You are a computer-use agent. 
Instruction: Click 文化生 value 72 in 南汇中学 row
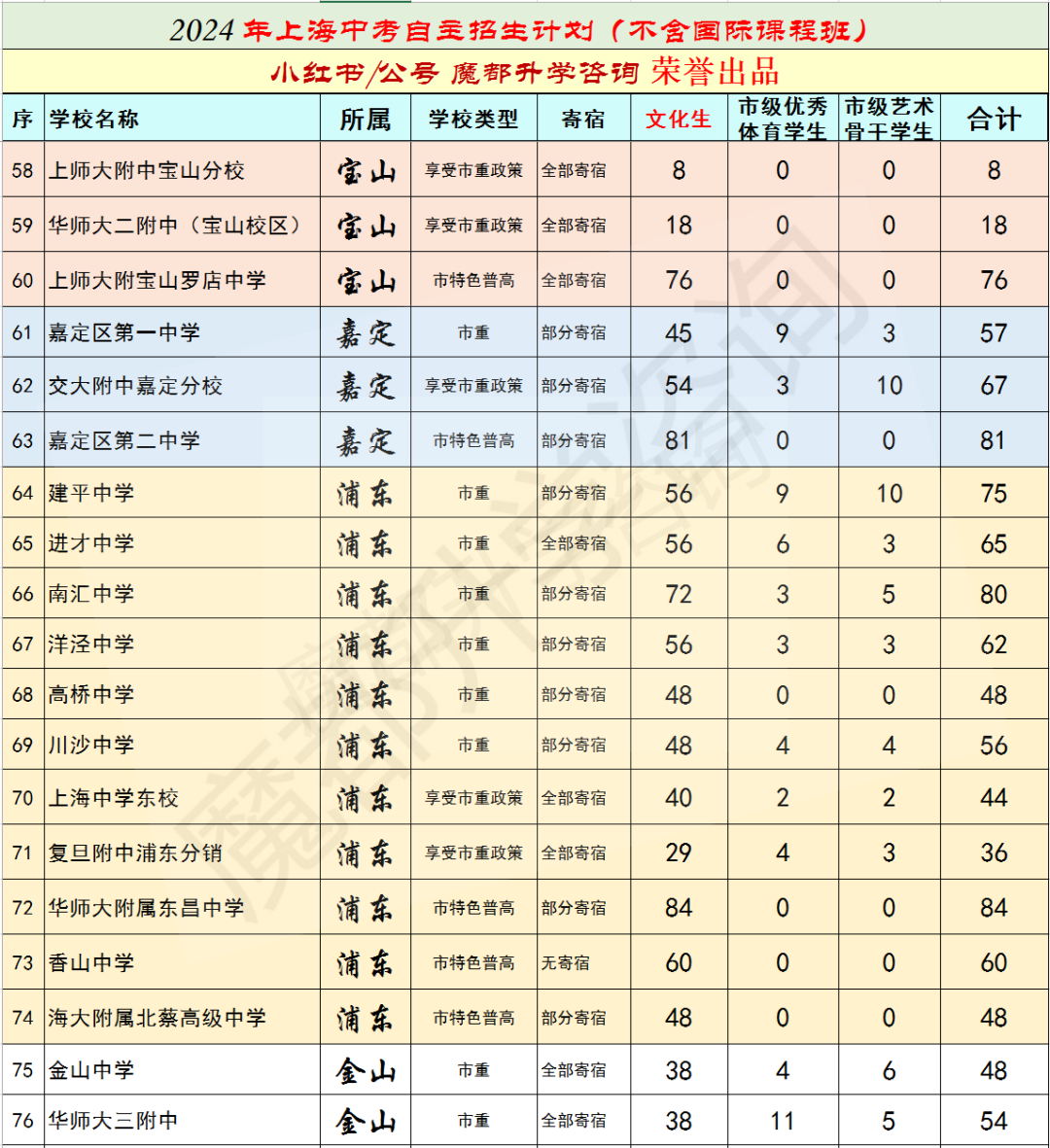[x=679, y=594]
